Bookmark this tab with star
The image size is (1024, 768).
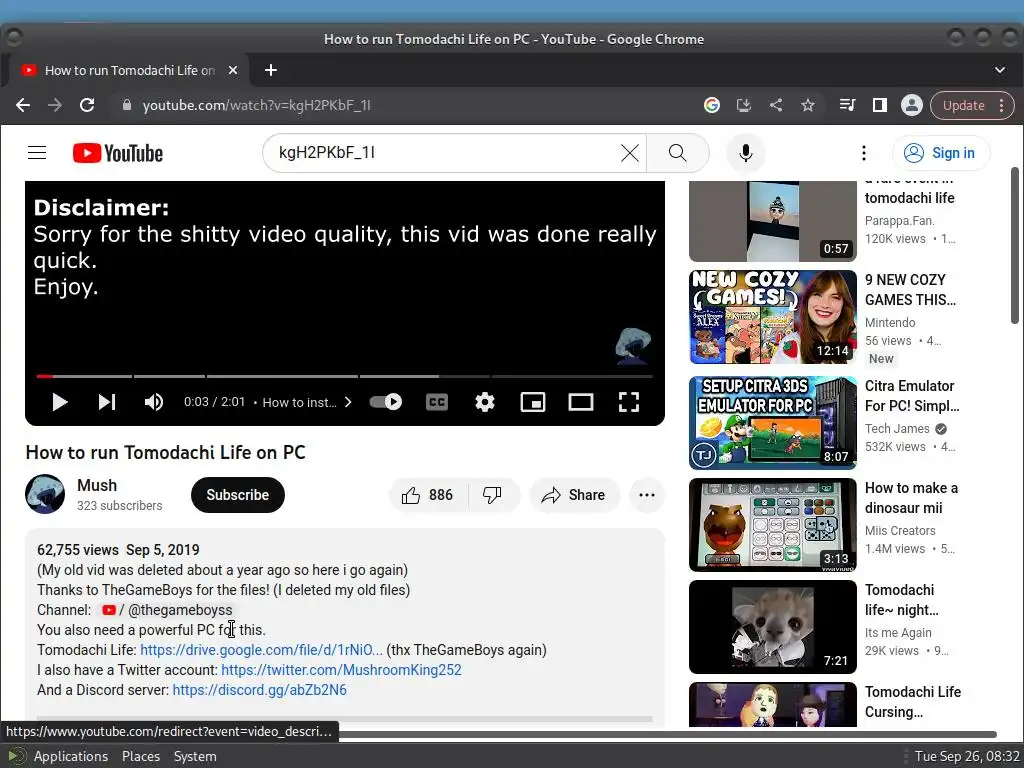[x=808, y=105]
